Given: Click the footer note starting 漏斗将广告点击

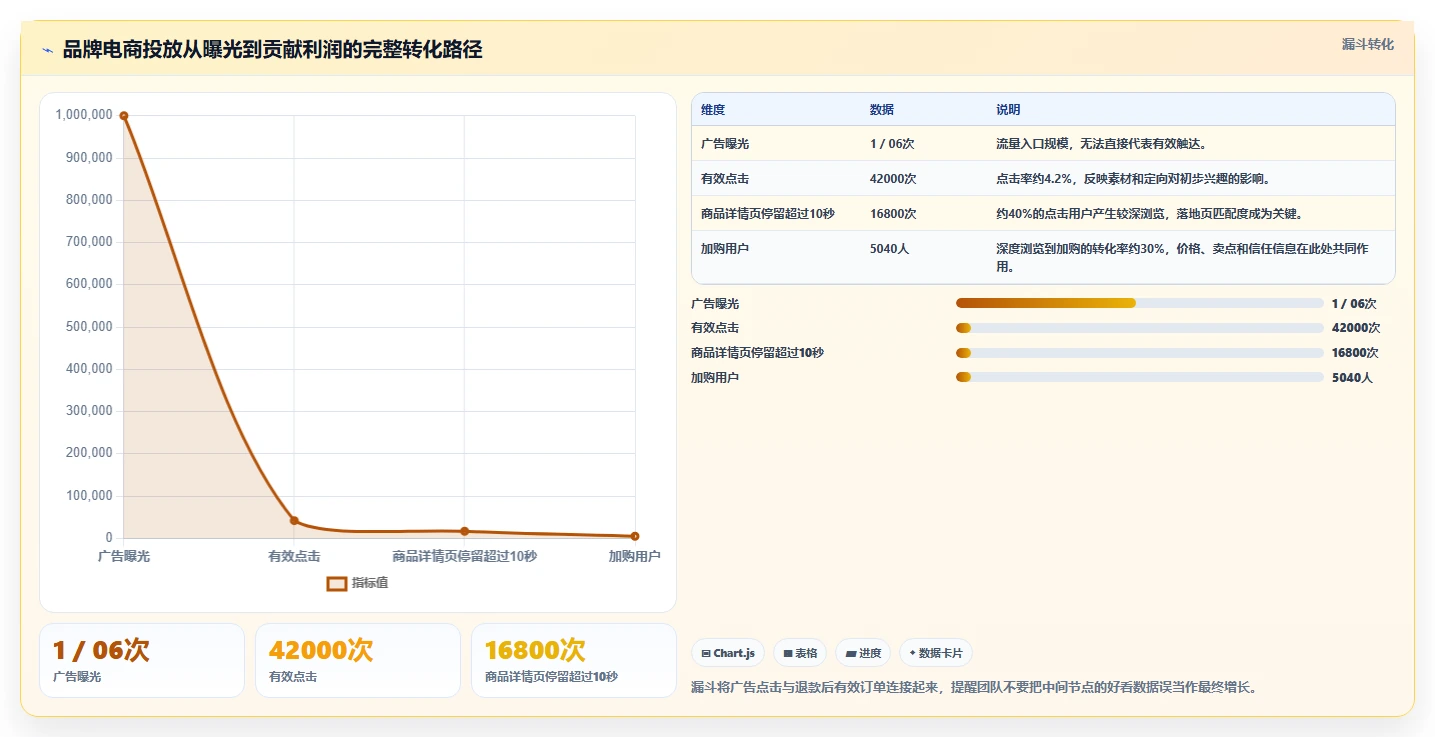Looking at the screenshot, I should click(974, 687).
